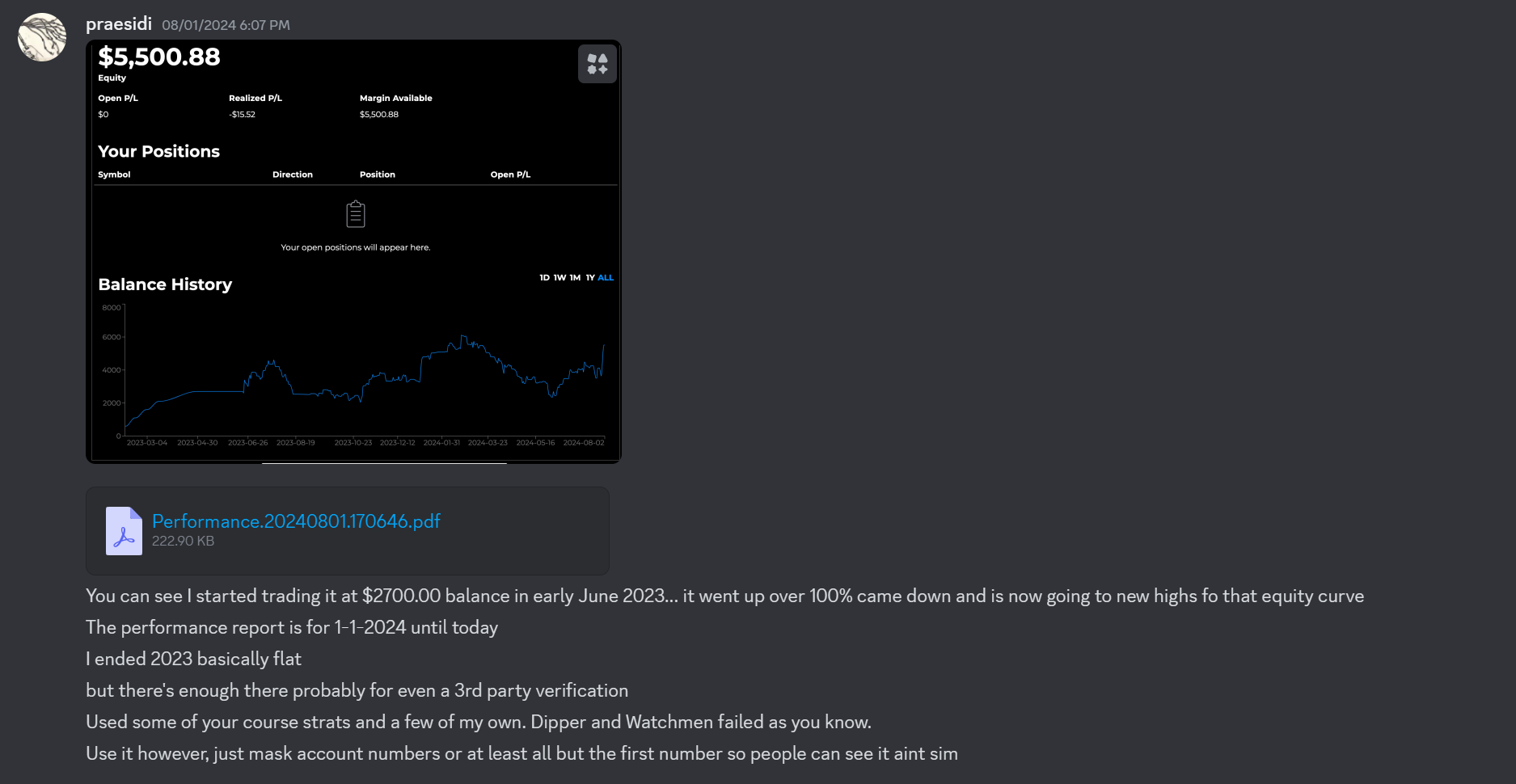Click the PDF file icon of the attachment
Image resolution: width=1516 pixels, height=784 pixels.
124,531
